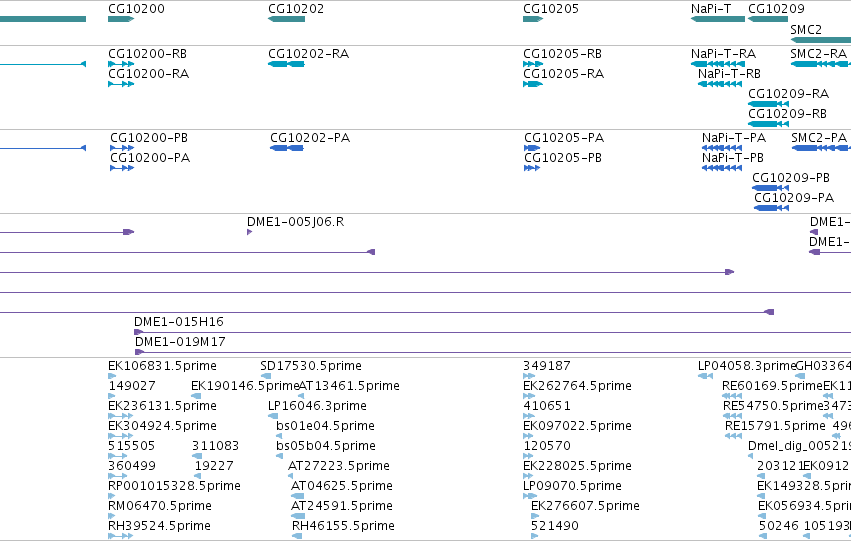Select EST LP04058.3prime

tap(706, 376)
